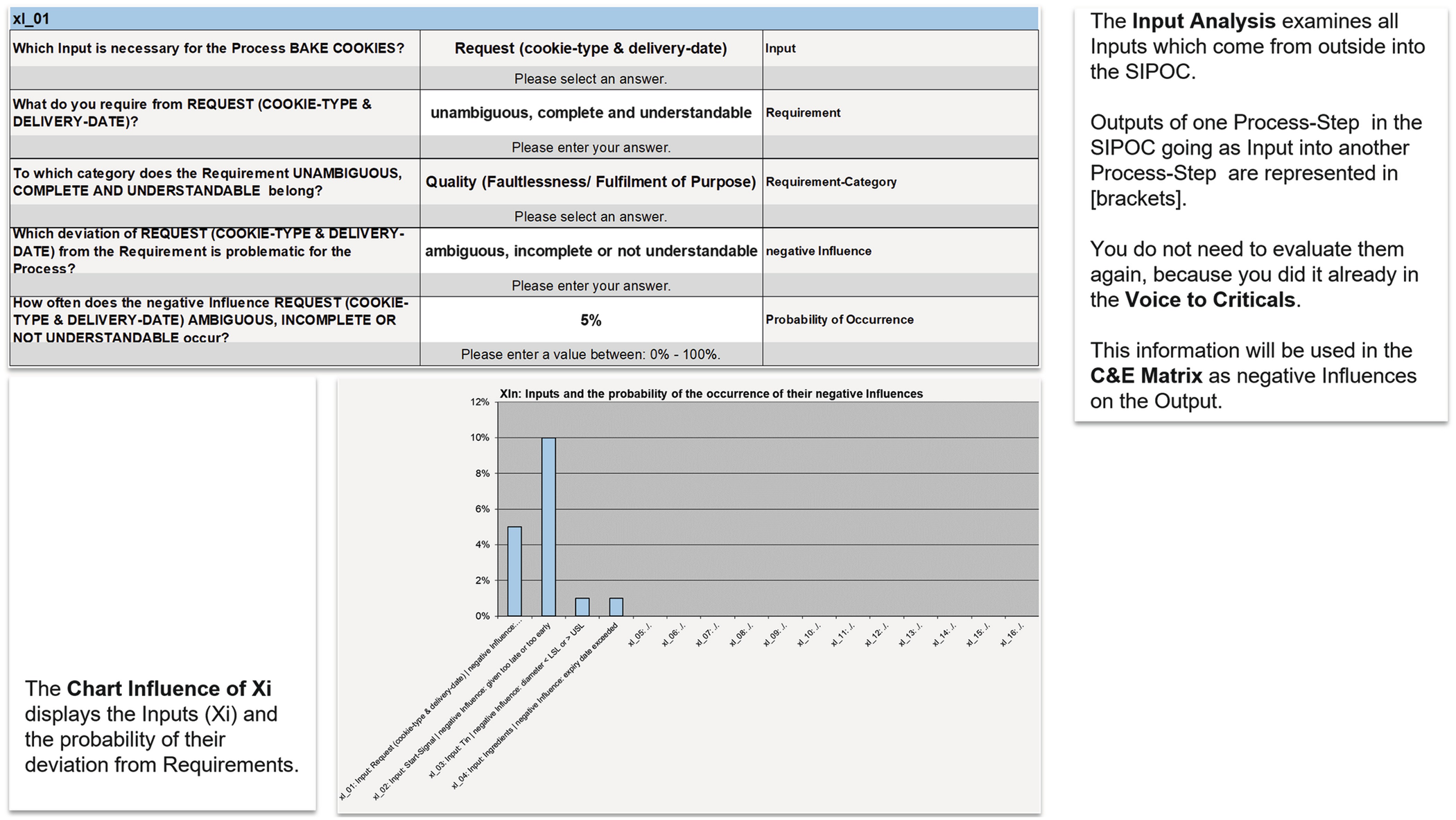Open the Request (cookie-type & delivery-date) input selection

[x=591, y=49]
